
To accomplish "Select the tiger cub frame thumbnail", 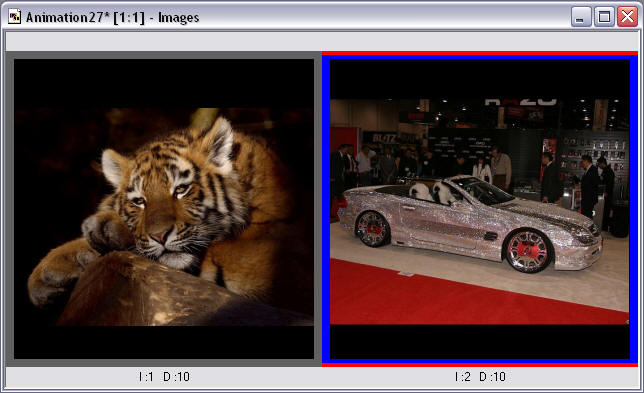I will click(164, 209).
